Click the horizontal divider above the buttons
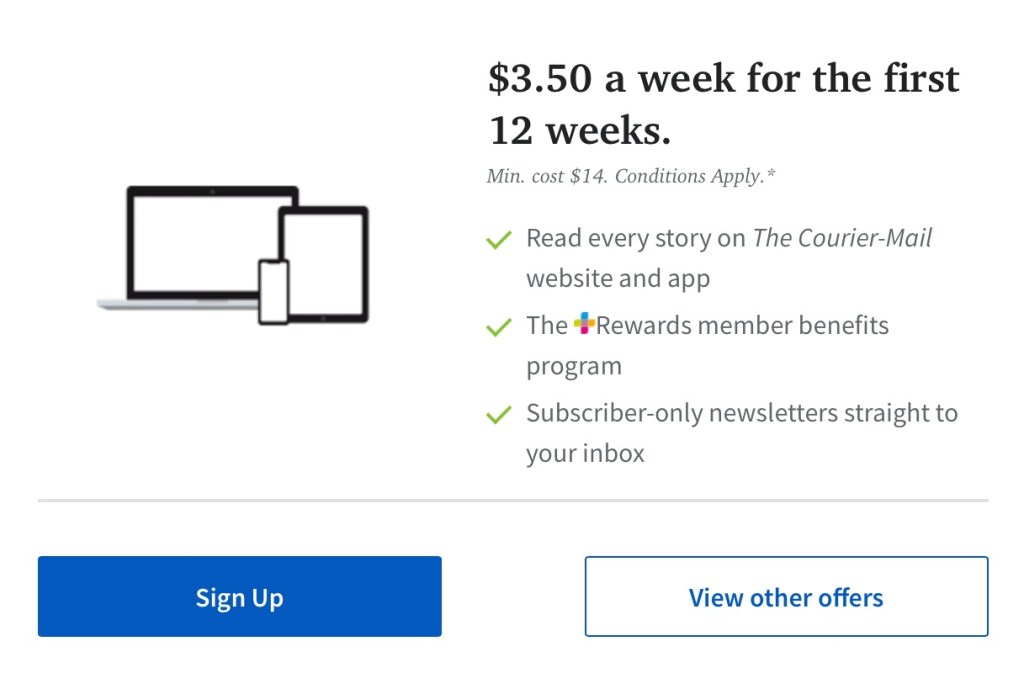1024x689 pixels. (x=512, y=499)
